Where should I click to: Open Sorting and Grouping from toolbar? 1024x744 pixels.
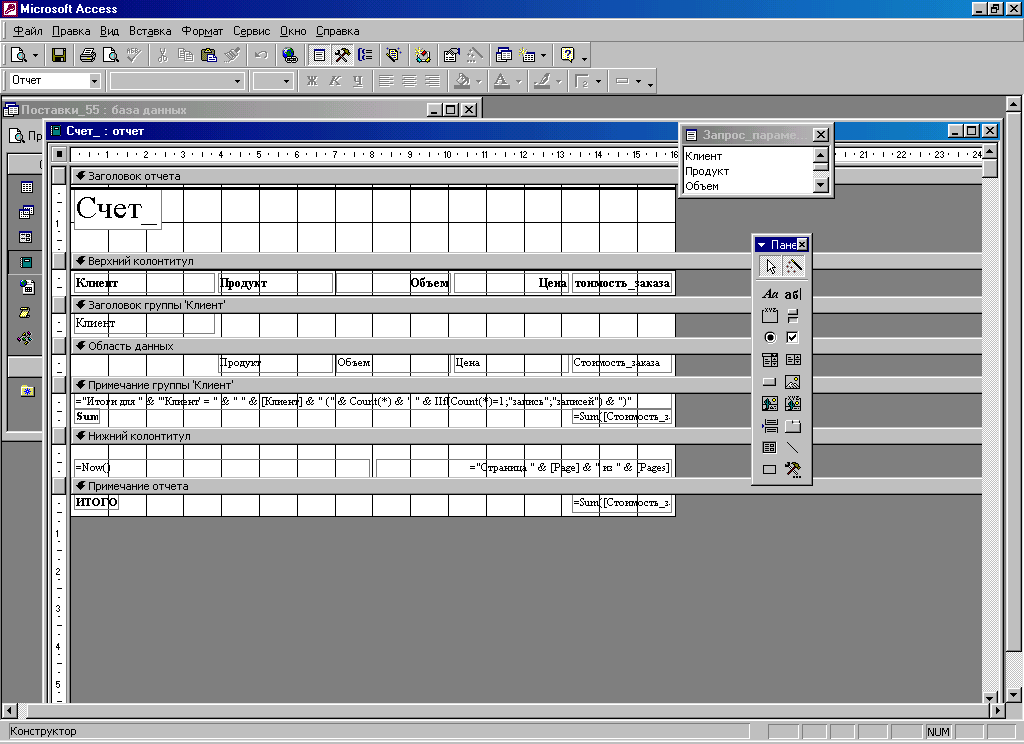pyautogui.click(x=365, y=56)
